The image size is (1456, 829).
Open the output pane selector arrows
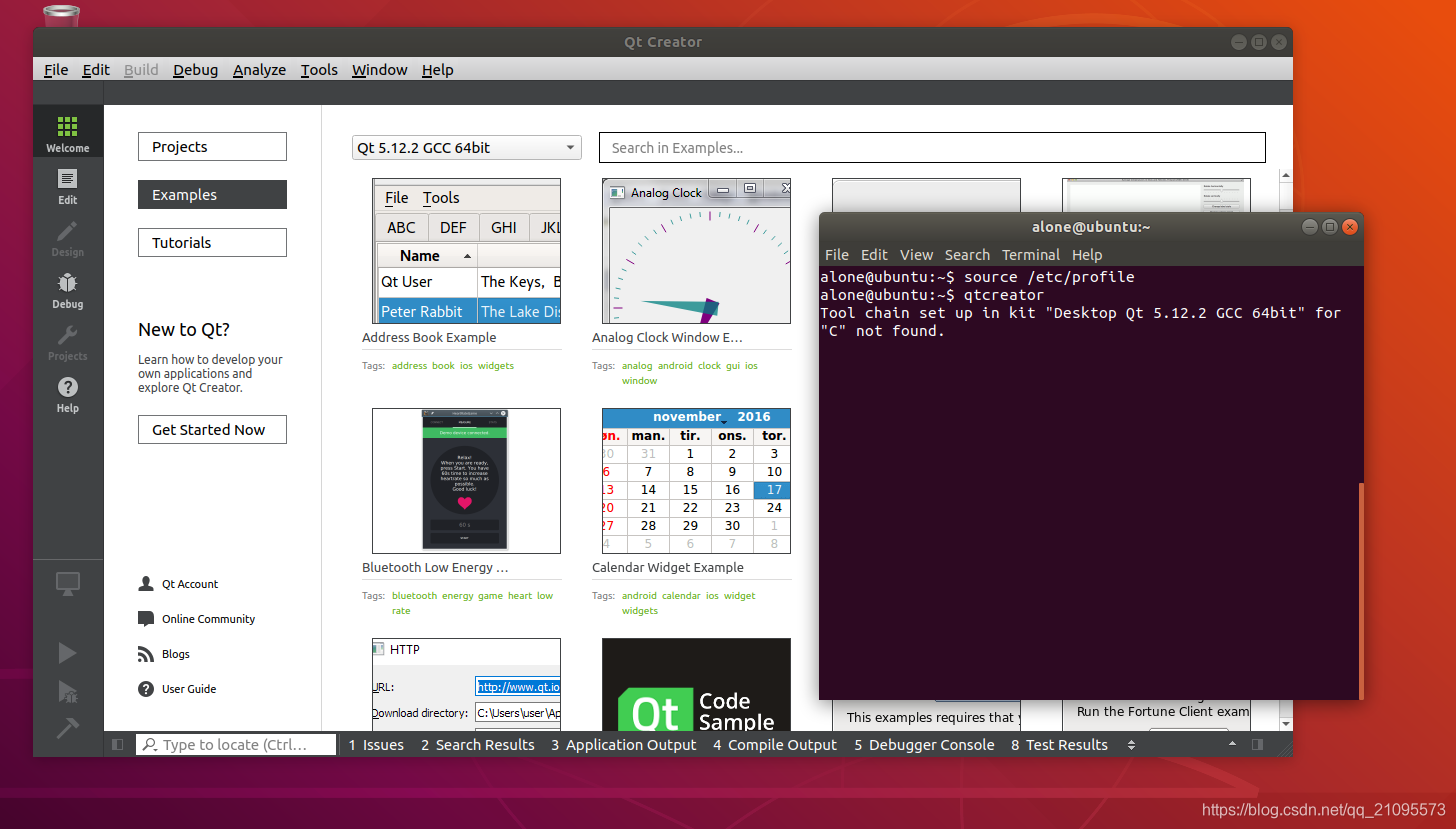pyautogui.click(x=1132, y=744)
